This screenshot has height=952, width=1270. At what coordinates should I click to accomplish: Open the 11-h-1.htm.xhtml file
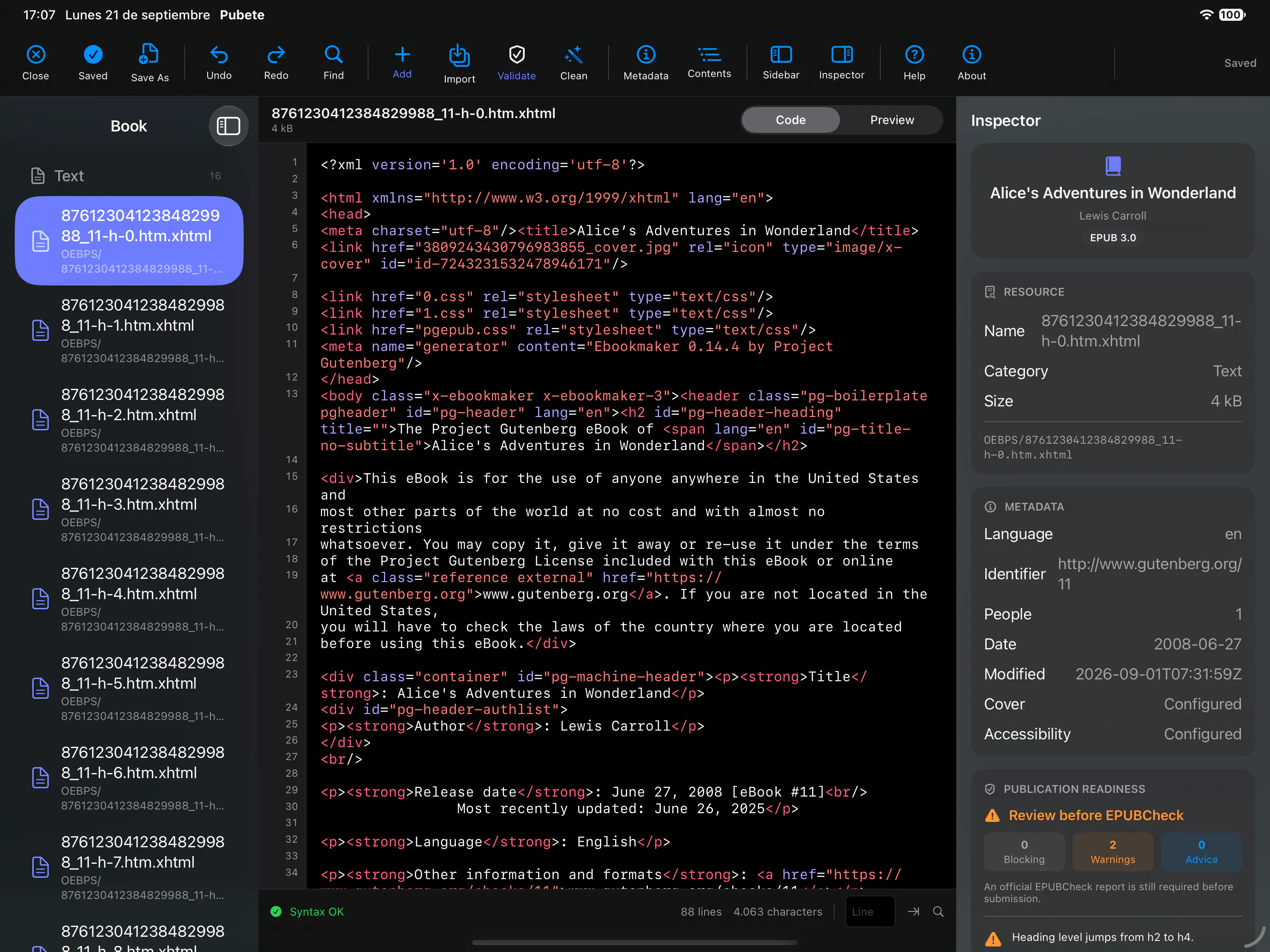(x=129, y=331)
